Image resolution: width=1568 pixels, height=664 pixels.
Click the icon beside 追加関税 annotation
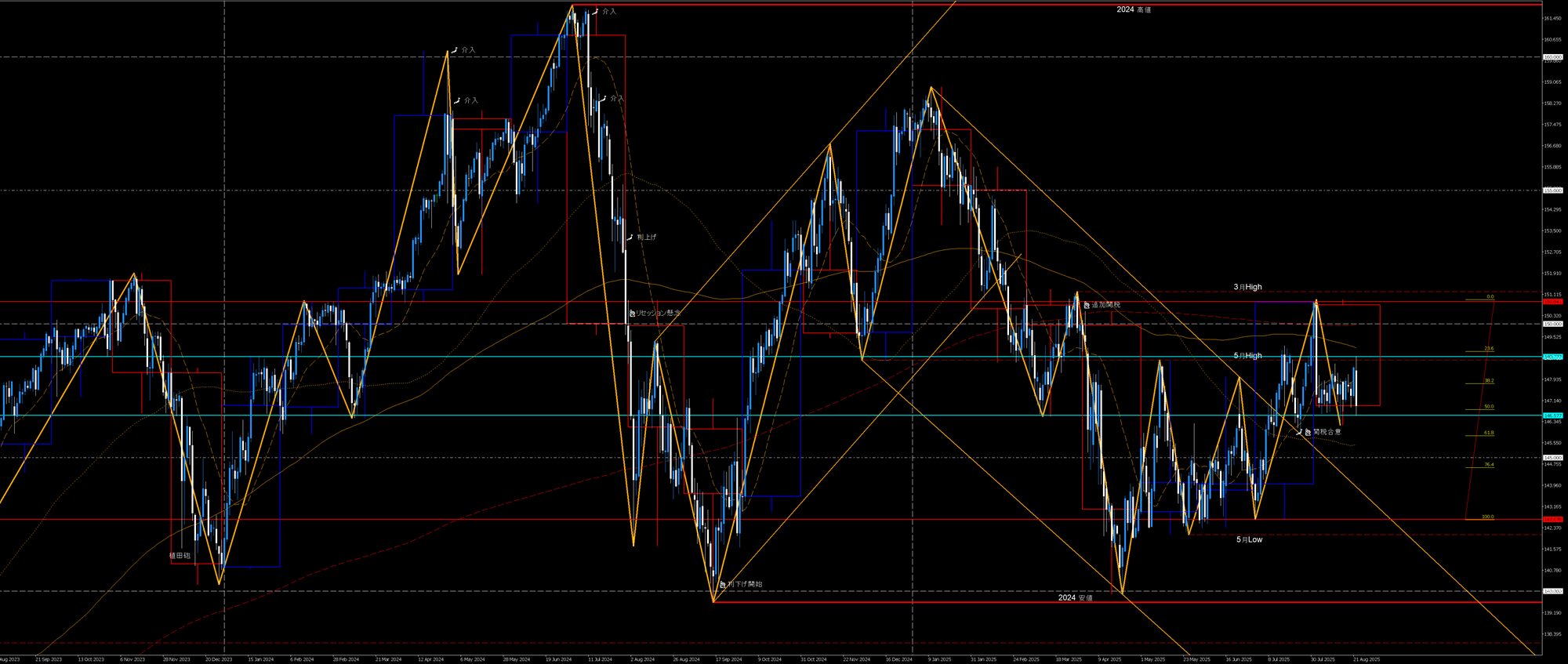[x=1087, y=305]
